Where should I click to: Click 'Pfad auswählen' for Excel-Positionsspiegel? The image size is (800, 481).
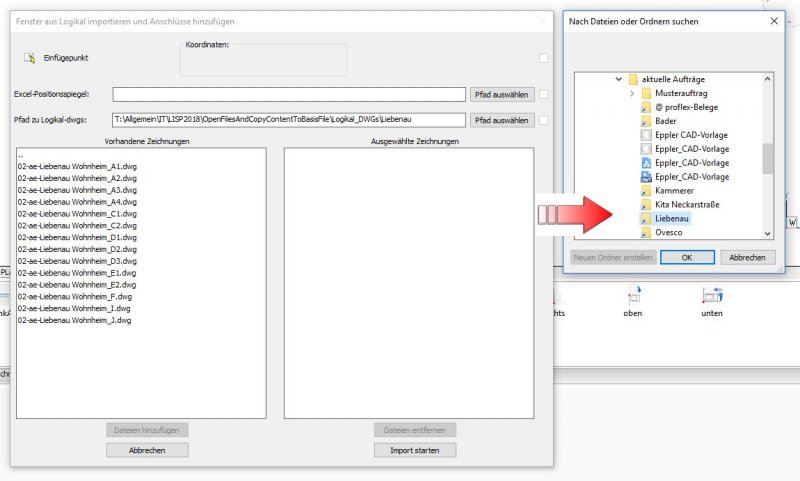(502, 94)
